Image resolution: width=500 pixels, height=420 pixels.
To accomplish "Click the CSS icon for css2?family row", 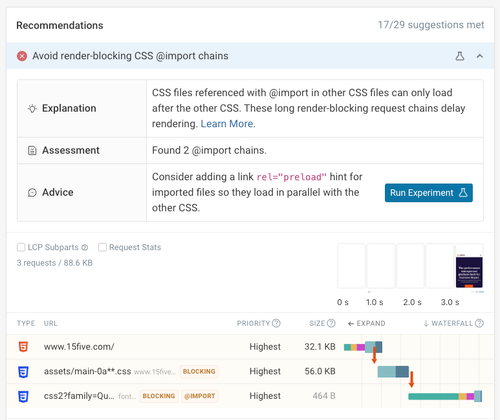I will click(x=23, y=396).
